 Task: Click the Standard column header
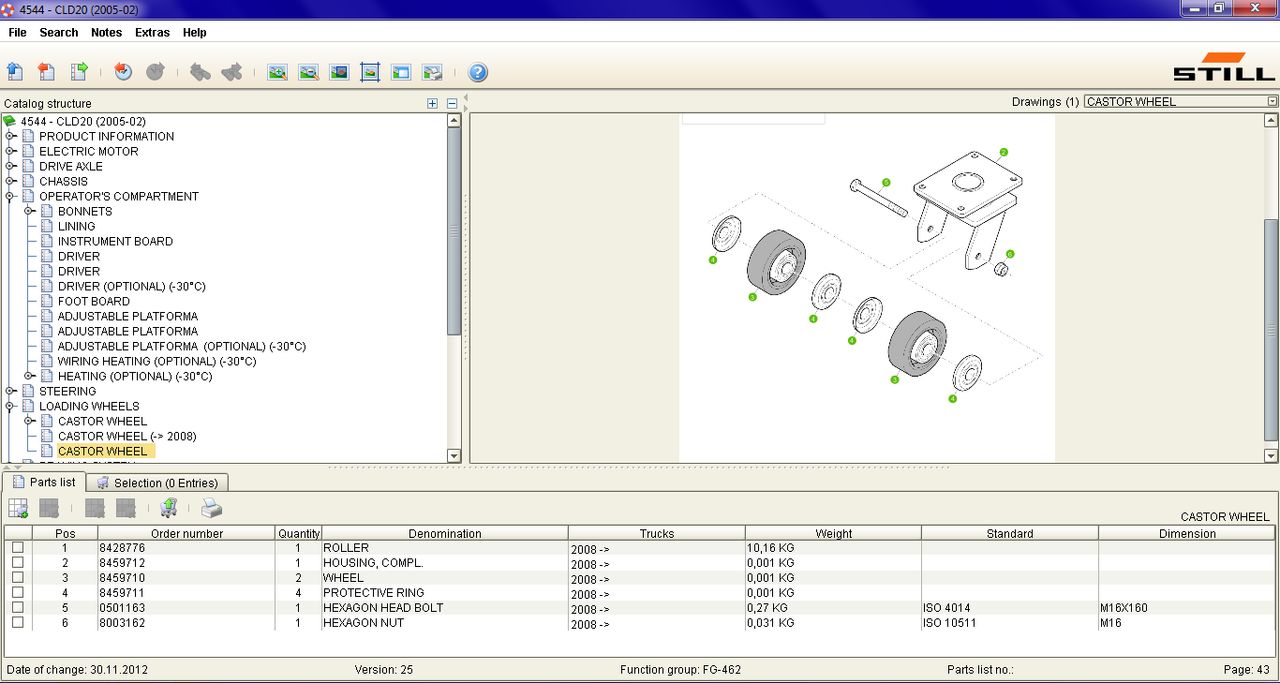click(x=1009, y=533)
